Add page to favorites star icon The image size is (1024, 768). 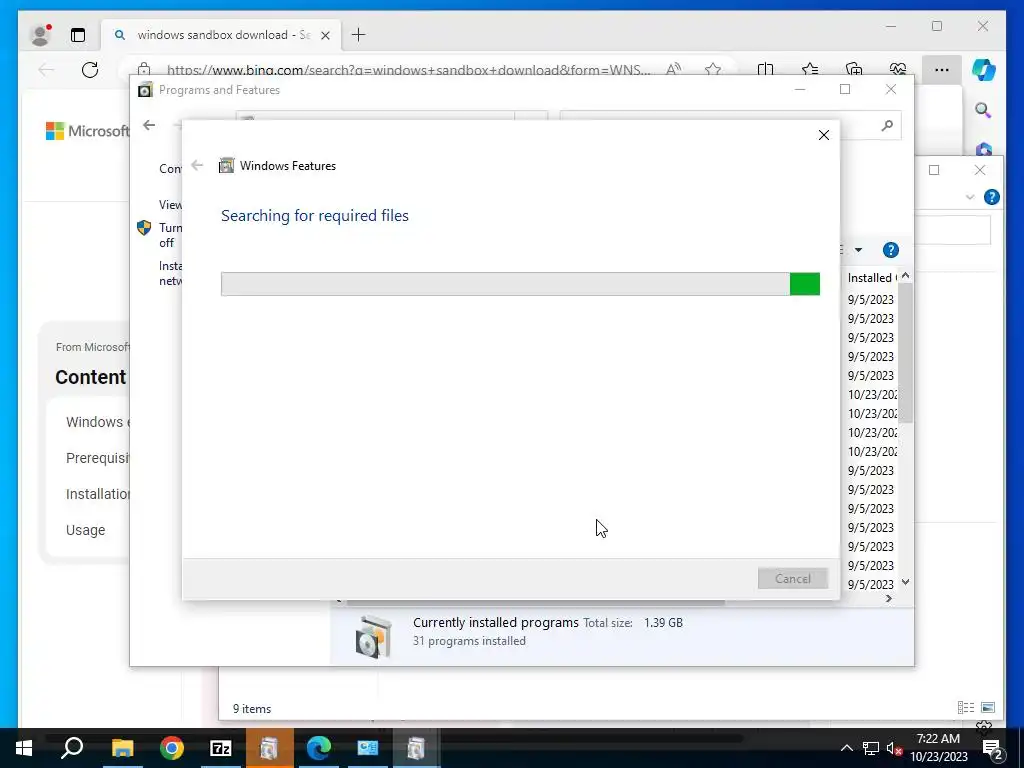pyautogui.click(x=713, y=69)
